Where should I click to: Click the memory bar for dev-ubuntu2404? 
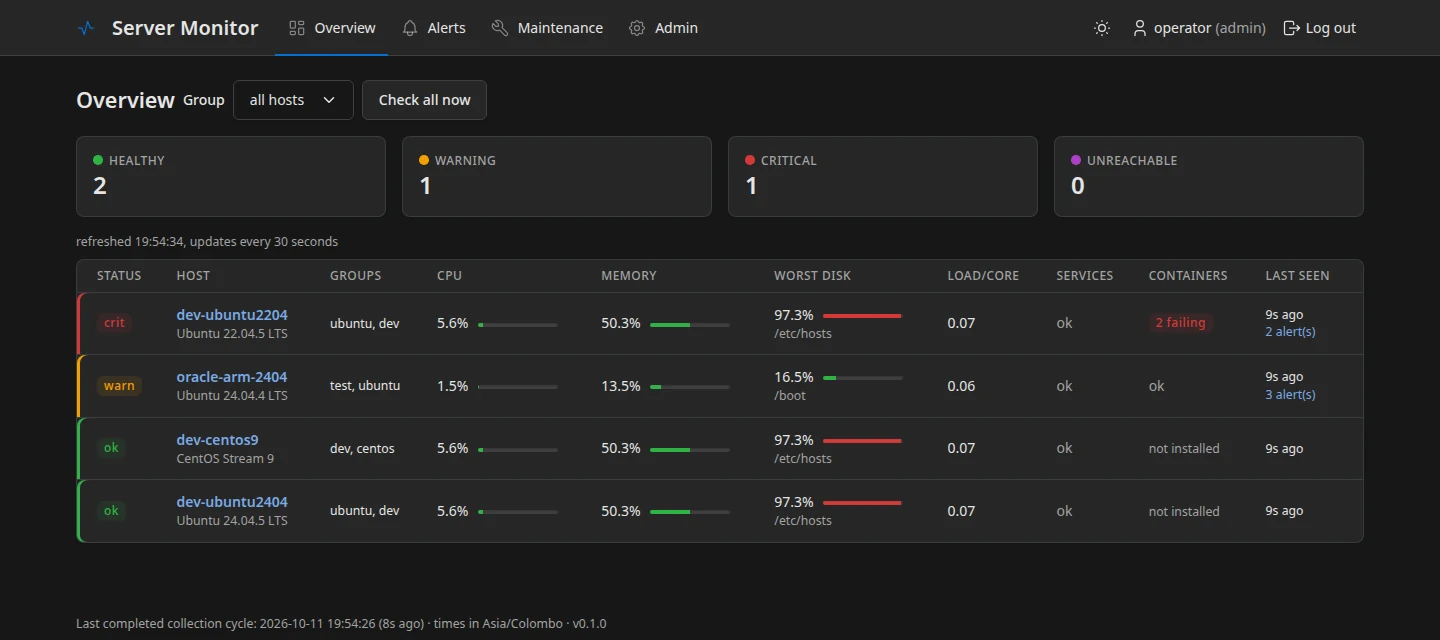click(690, 512)
